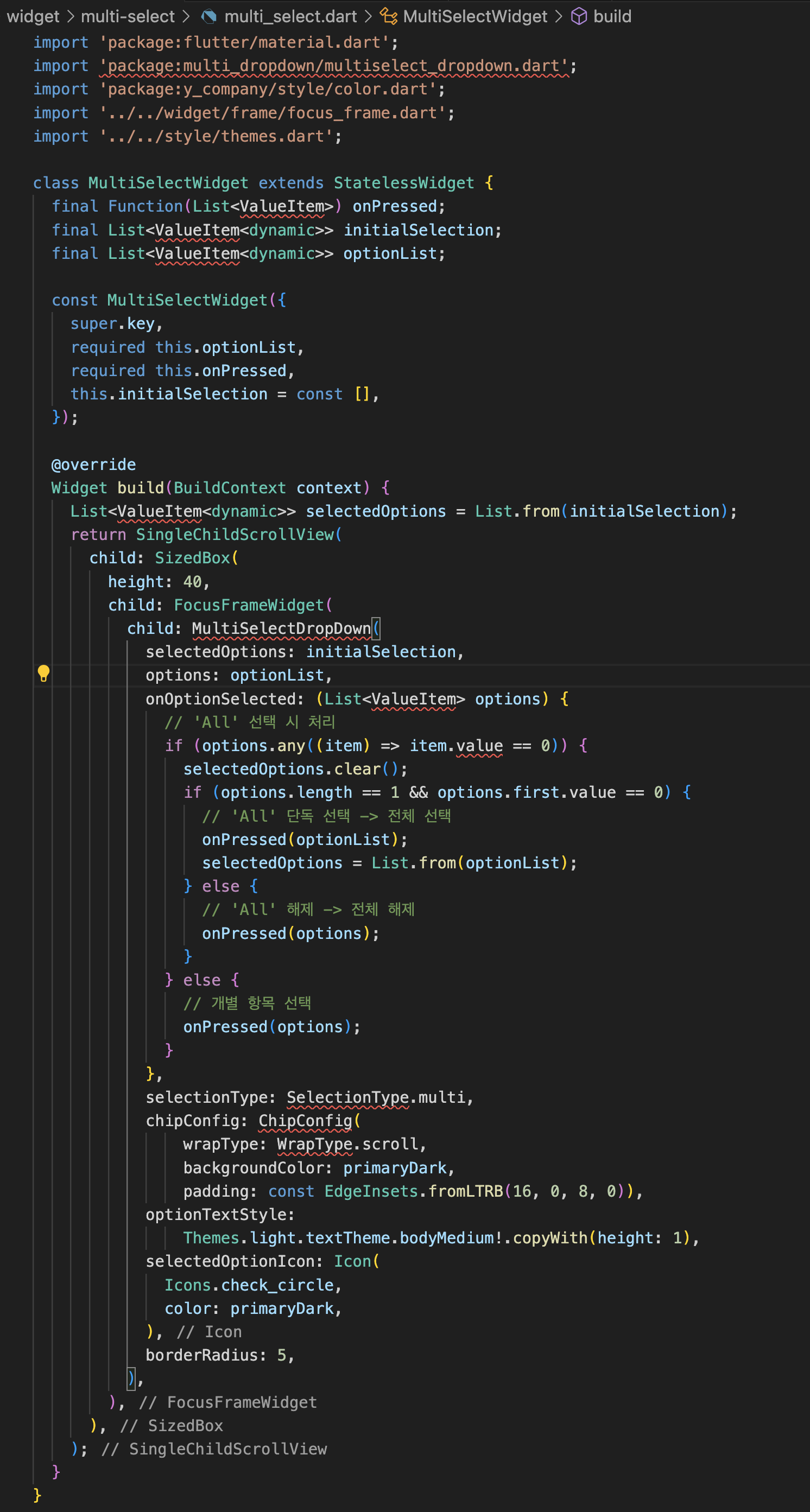This screenshot has width=810, height=1512.
Task: Click 'this.initialSelection = const [],' line
Action: click(225, 394)
